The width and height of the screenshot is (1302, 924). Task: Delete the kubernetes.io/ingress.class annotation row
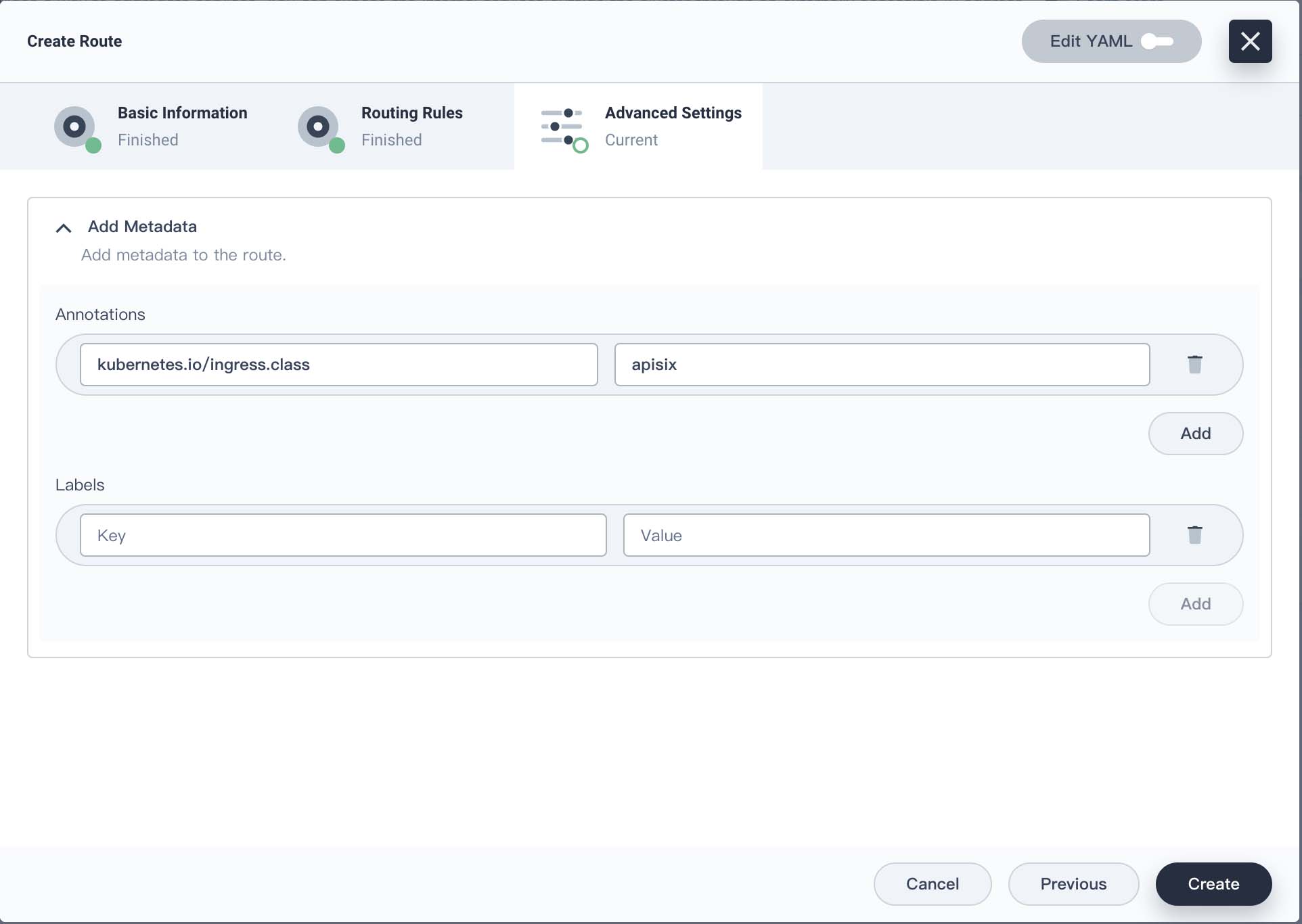[x=1194, y=365]
